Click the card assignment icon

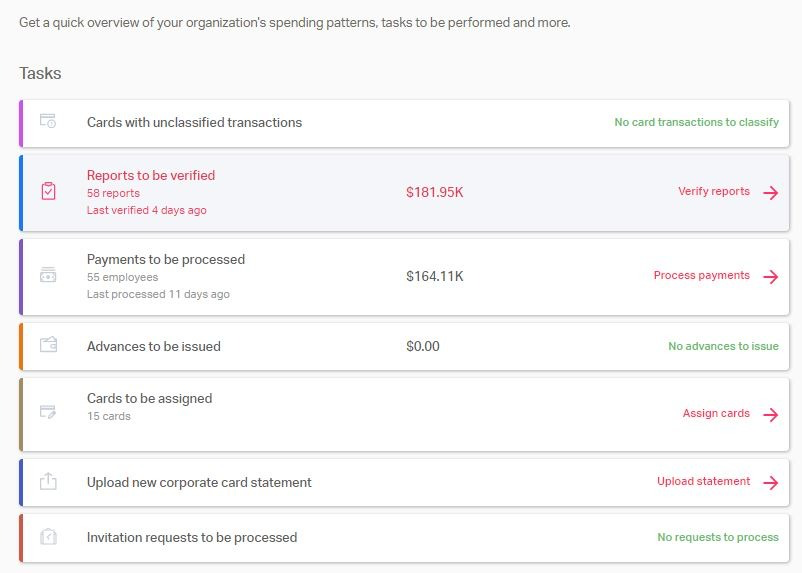tap(48, 411)
